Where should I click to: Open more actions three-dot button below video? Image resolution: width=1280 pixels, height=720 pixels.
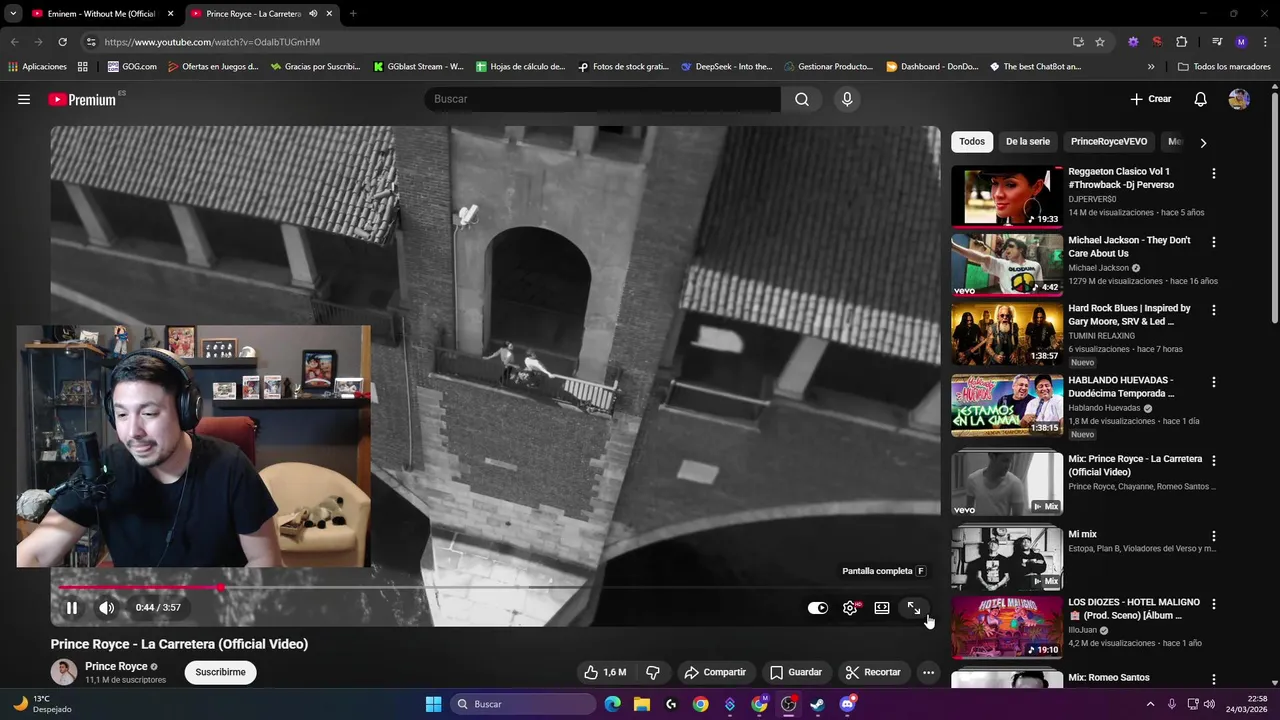(928, 672)
